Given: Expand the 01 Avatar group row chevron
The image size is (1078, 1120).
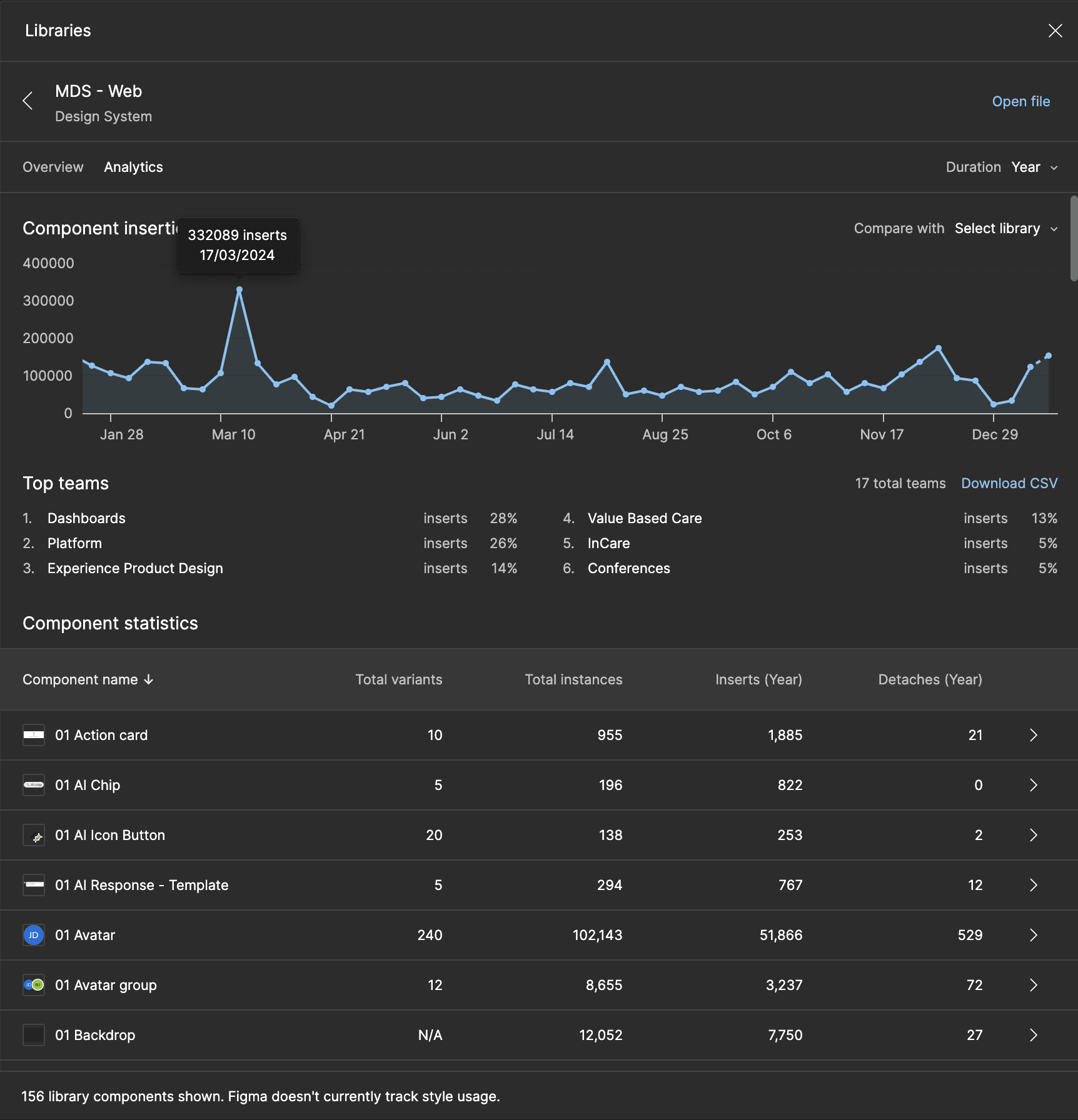Looking at the screenshot, I should click(x=1033, y=985).
